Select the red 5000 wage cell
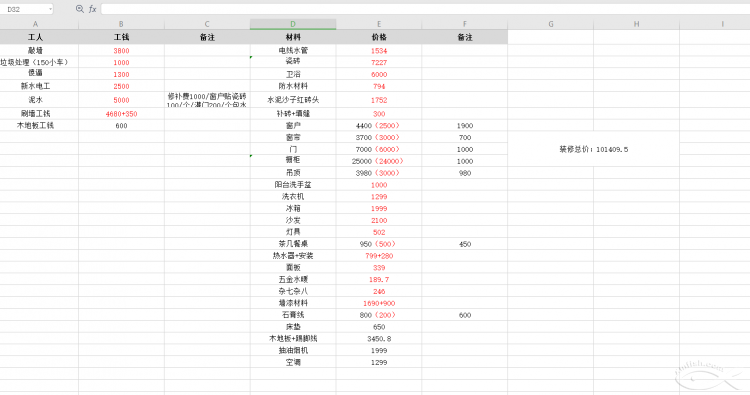The image size is (750, 395). [x=121, y=100]
